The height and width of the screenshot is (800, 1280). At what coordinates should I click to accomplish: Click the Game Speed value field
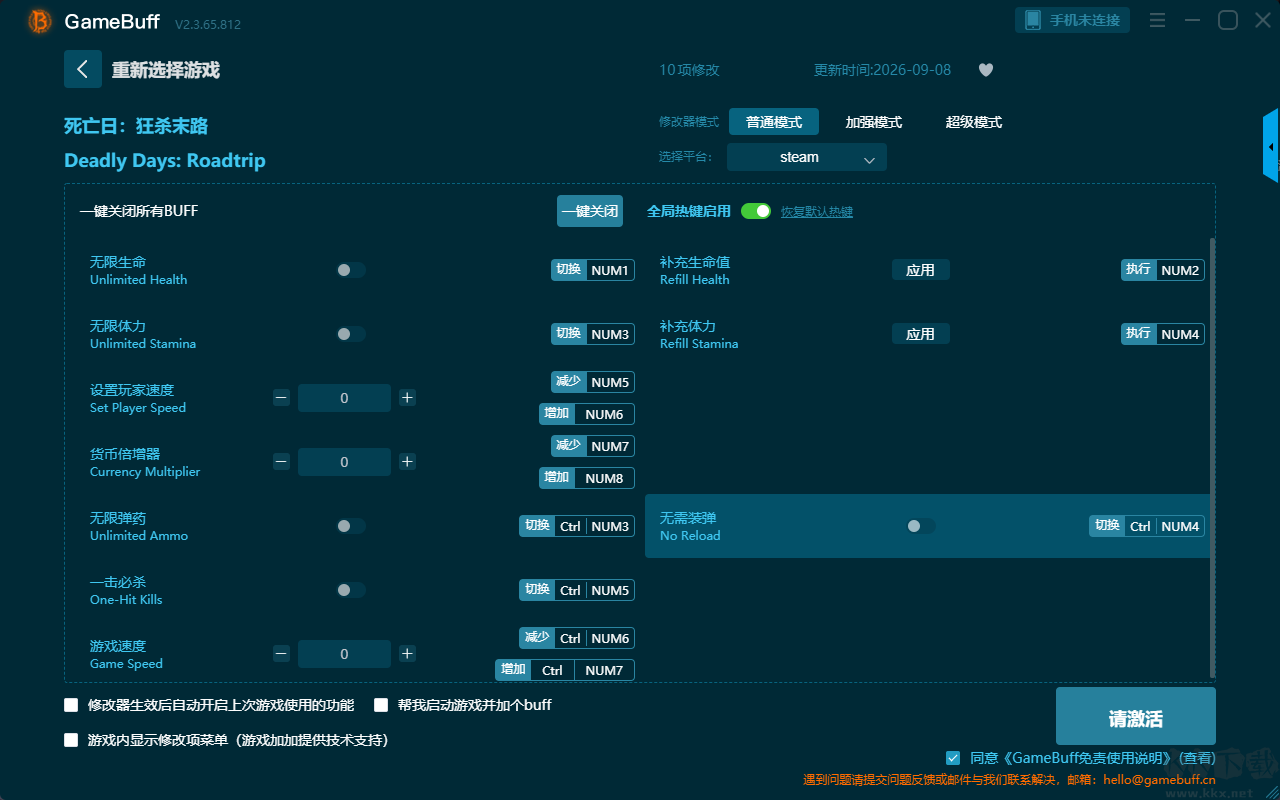coord(344,654)
